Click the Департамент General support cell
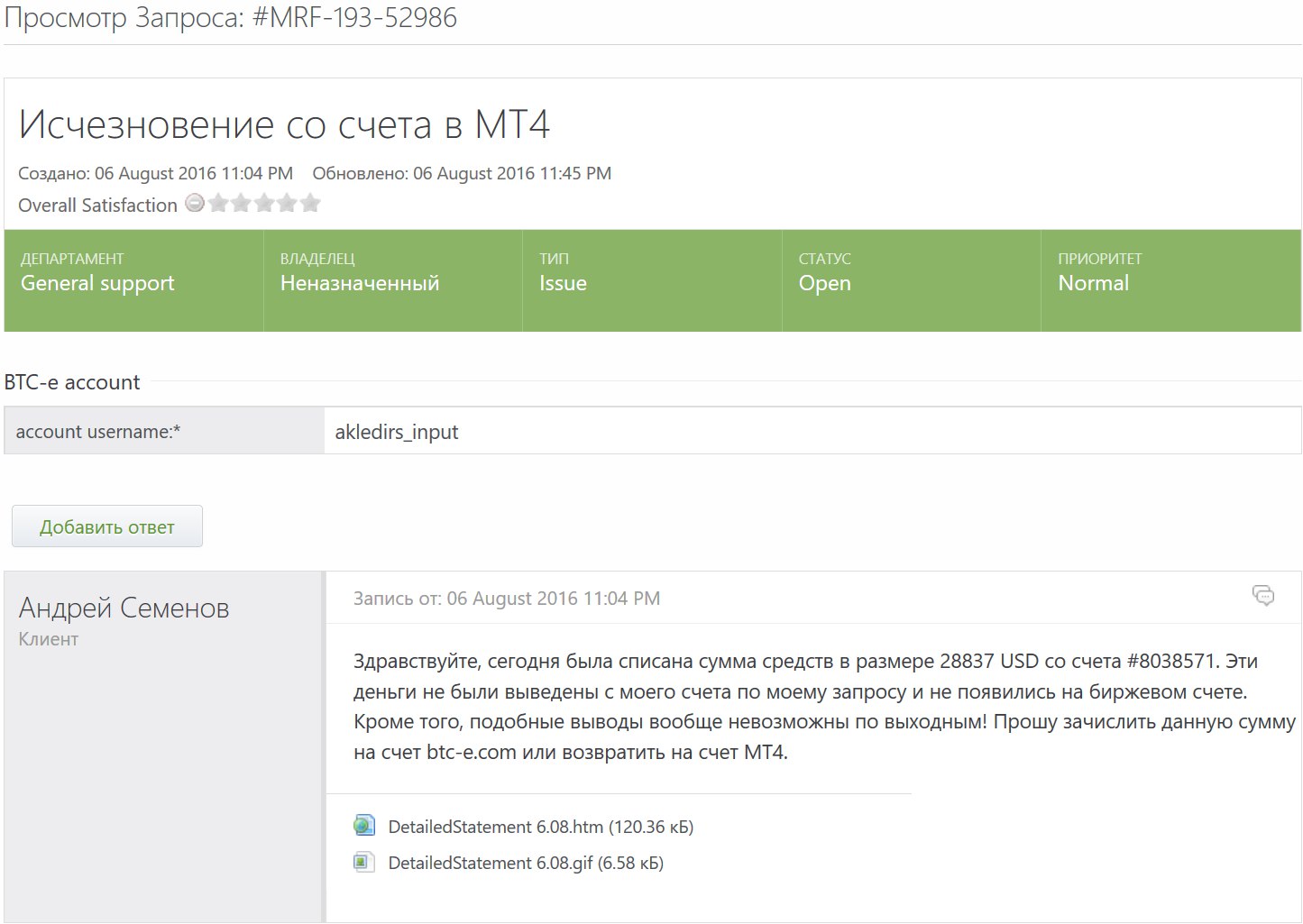 [133, 280]
